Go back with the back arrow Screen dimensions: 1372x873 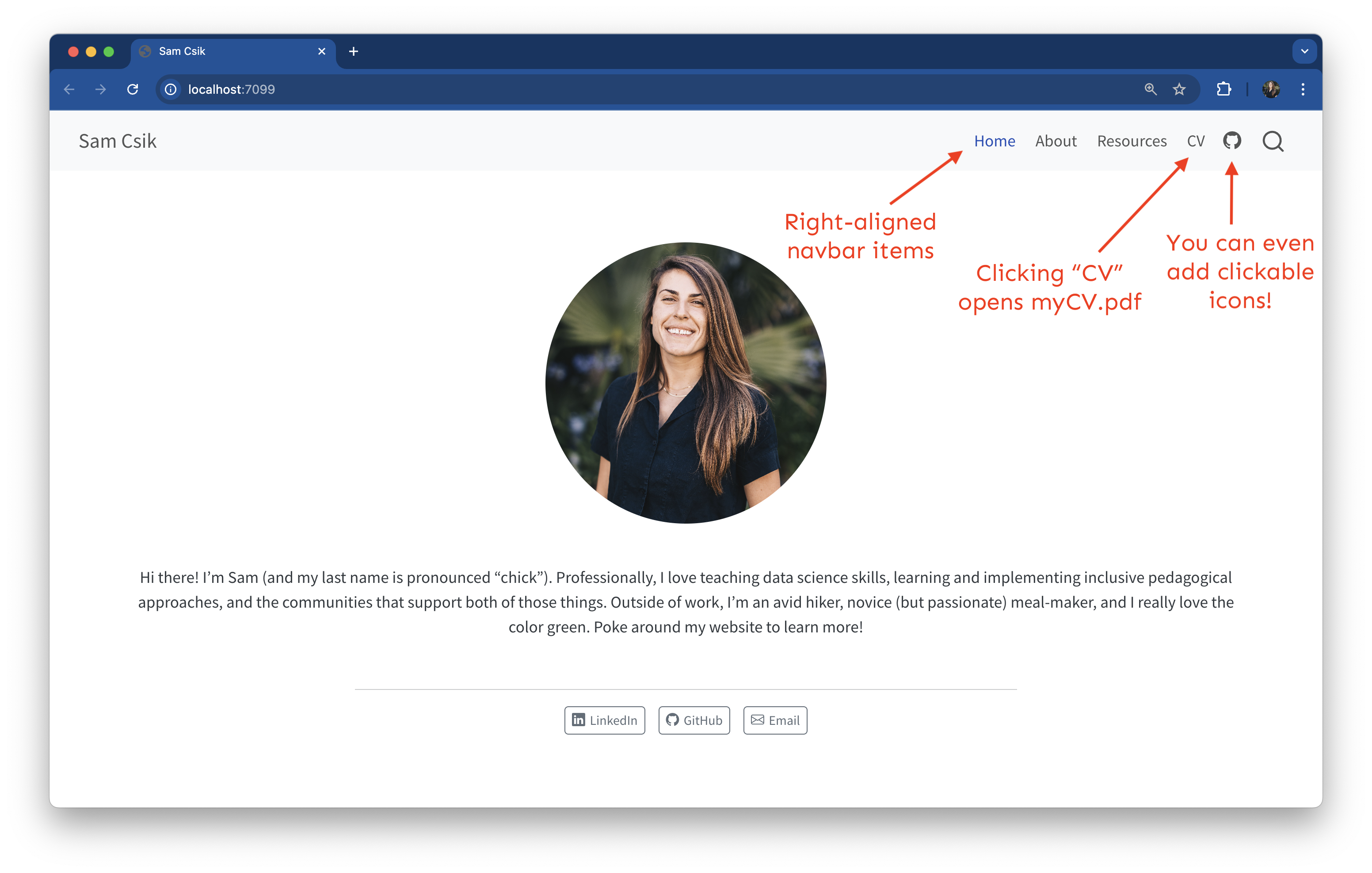(x=69, y=89)
